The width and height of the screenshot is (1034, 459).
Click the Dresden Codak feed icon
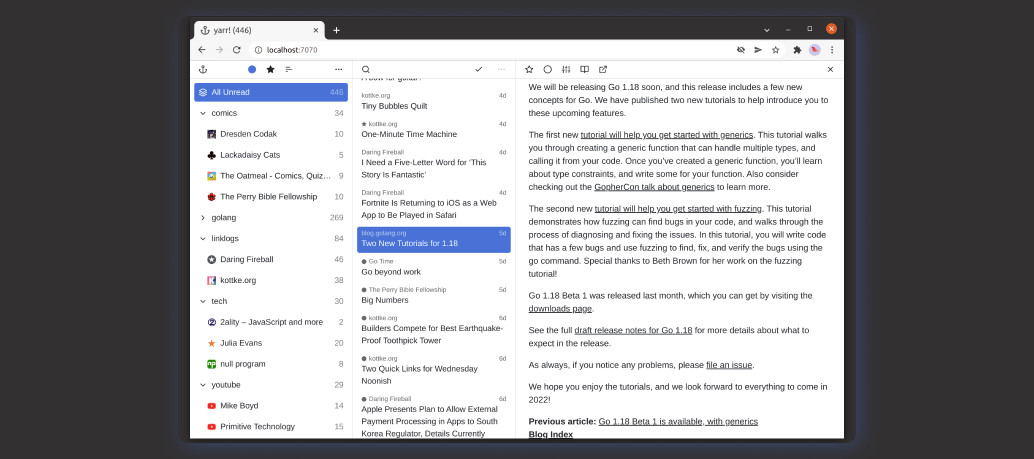(212, 134)
